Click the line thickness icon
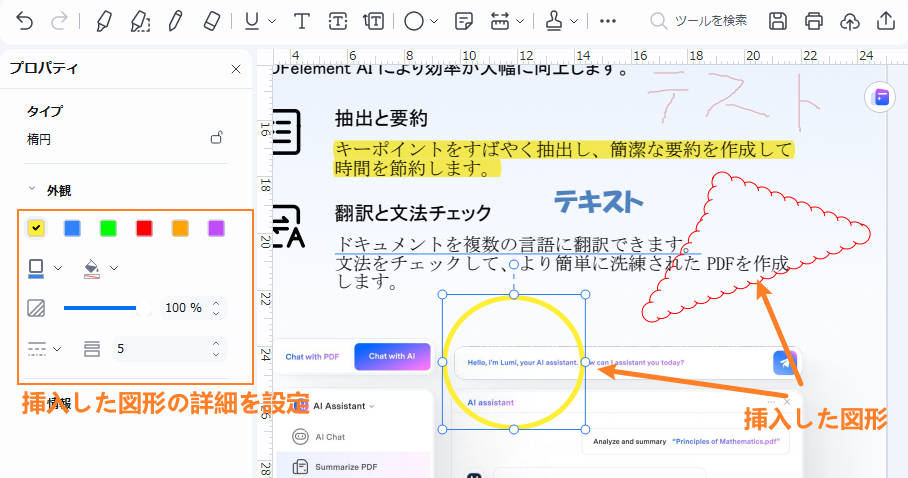This screenshot has height=478, width=908. 91,349
